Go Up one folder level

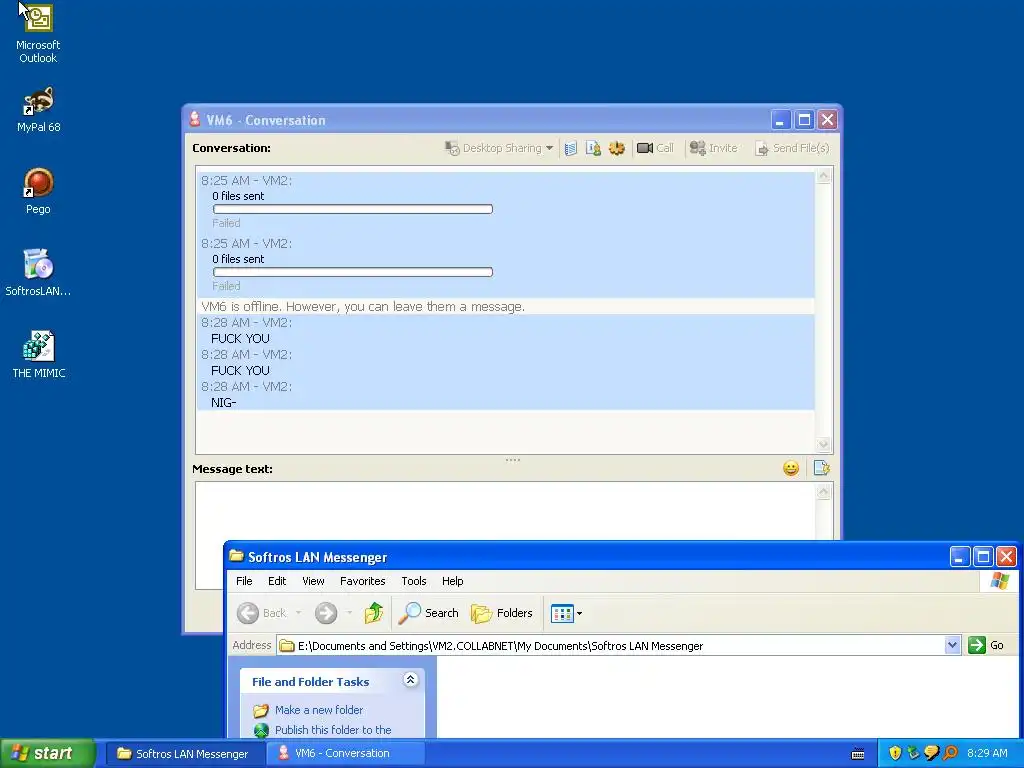tap(374, 613)
